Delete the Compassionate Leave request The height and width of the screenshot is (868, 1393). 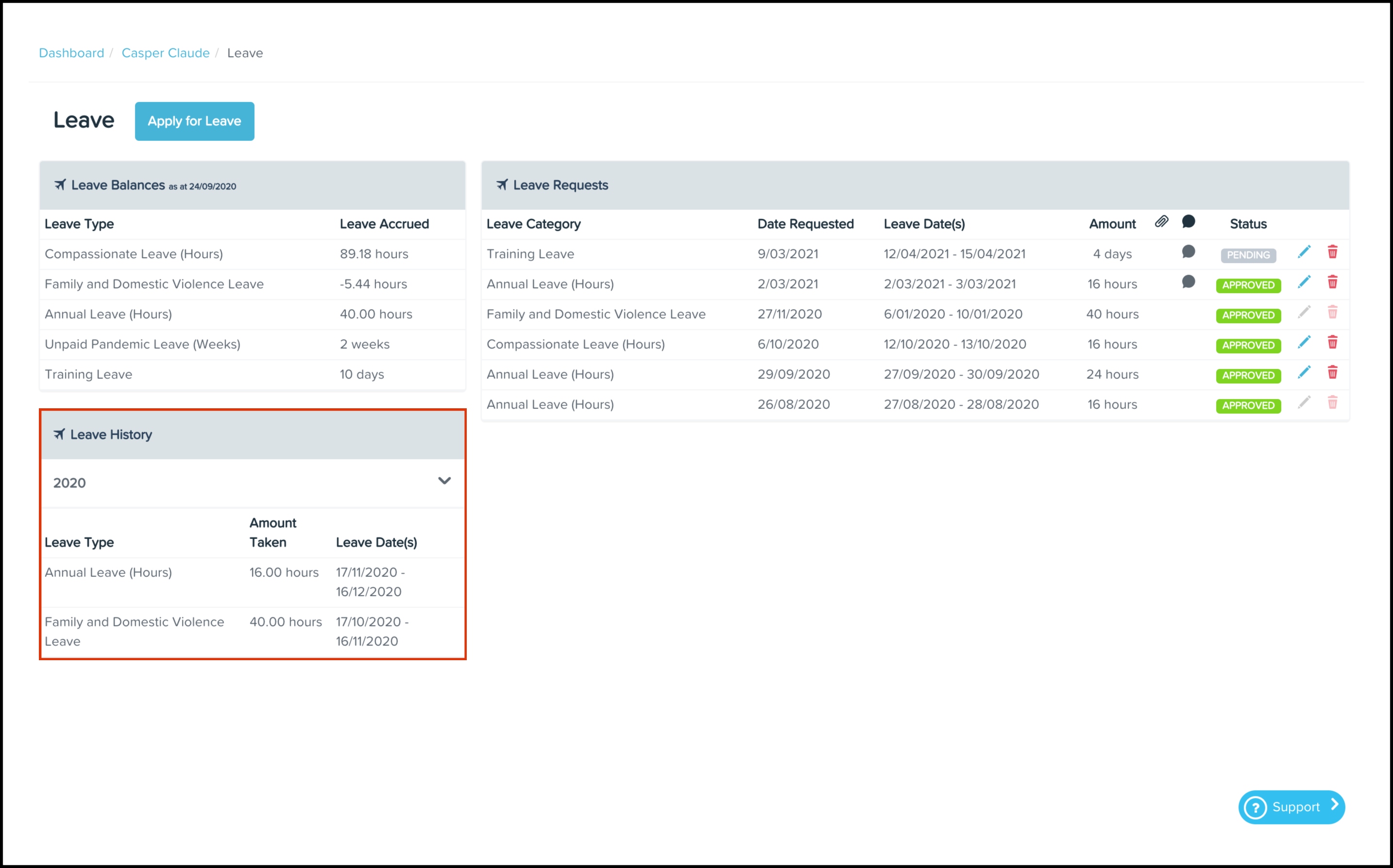[x=1332, y=343]
